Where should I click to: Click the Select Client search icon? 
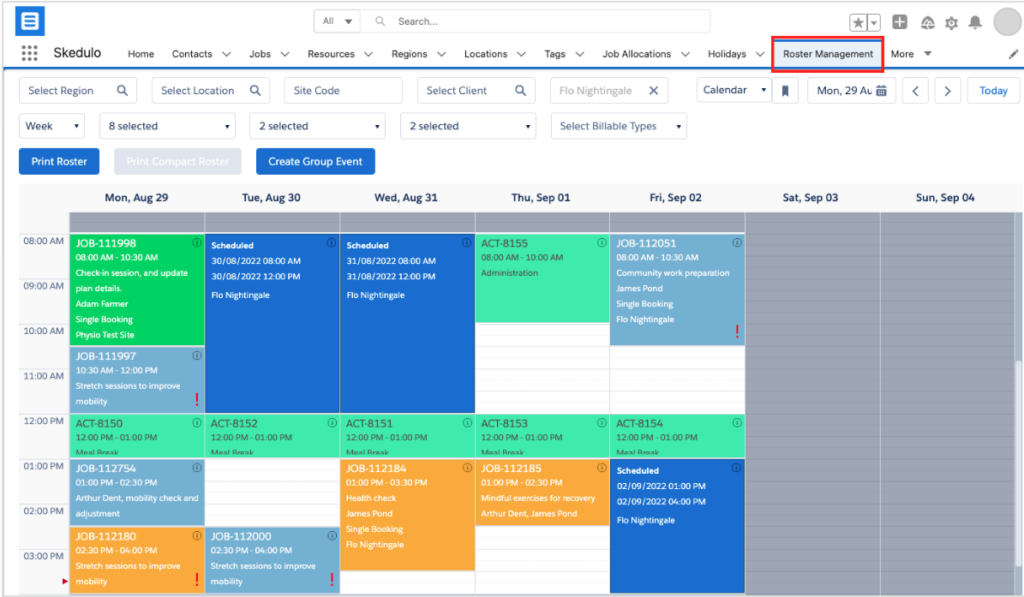(x=520, y=91)
